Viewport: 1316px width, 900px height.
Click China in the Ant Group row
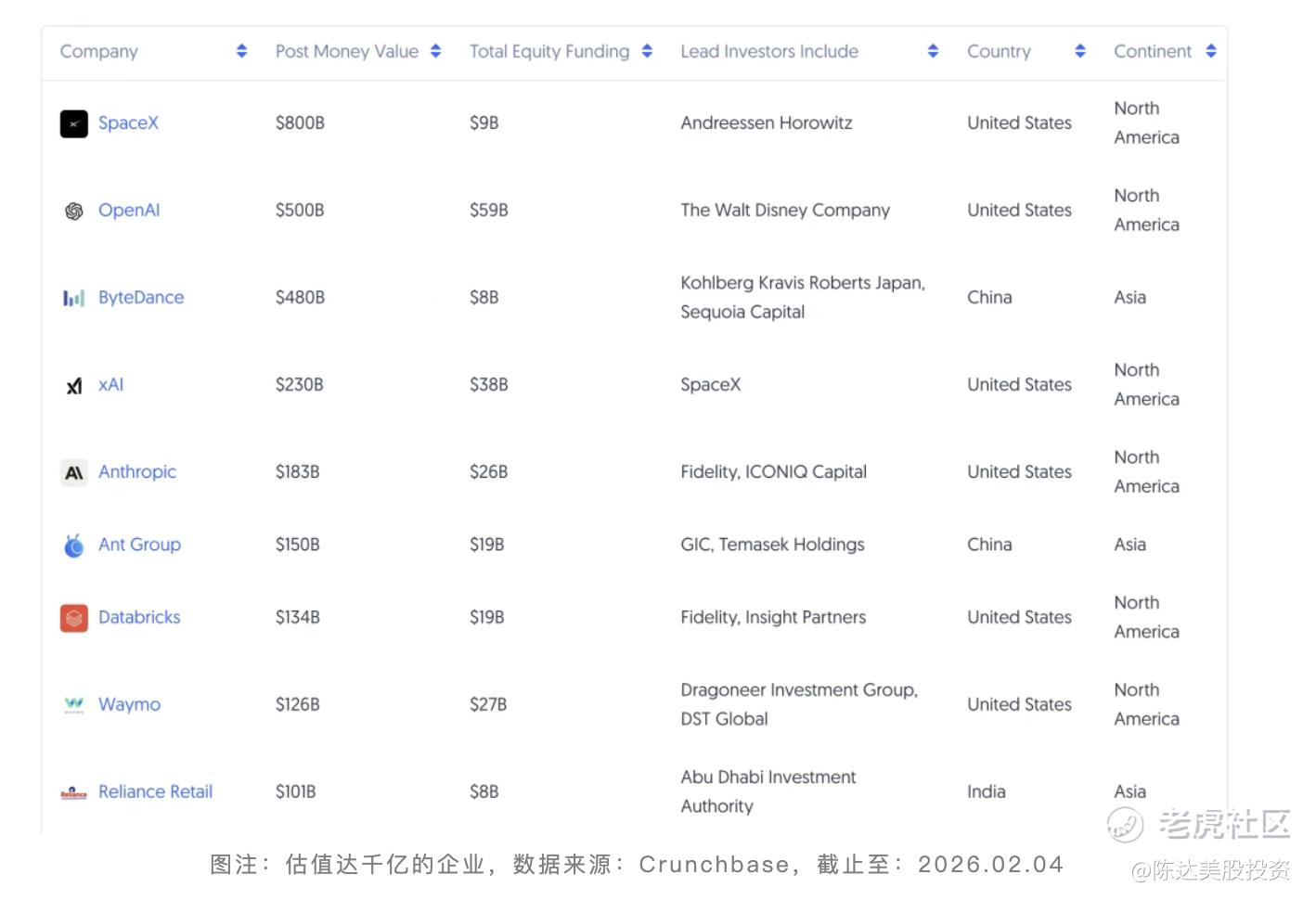tap(989, 544)
